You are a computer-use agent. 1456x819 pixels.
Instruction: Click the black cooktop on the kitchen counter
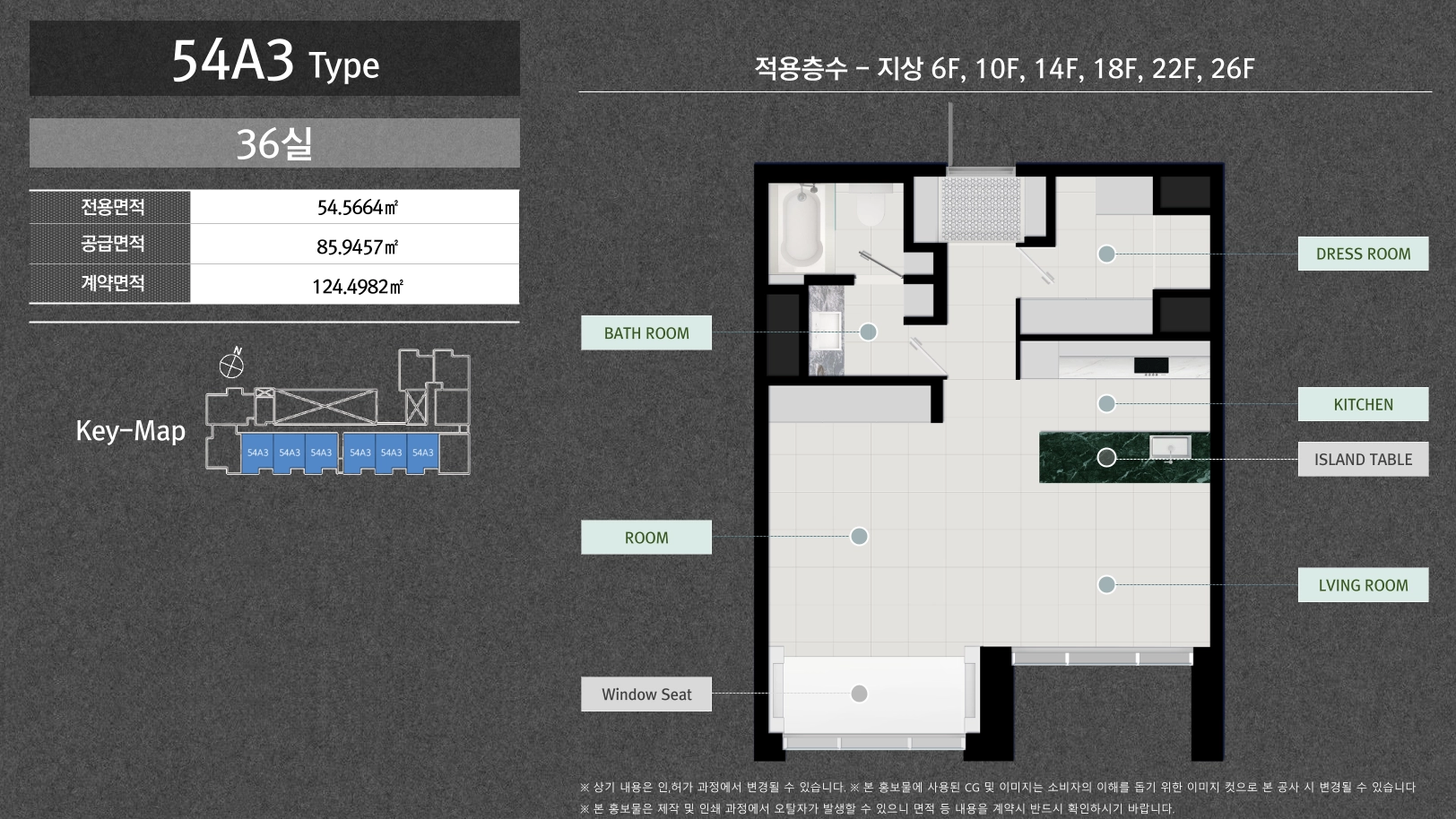click(x=1150, y=366)
